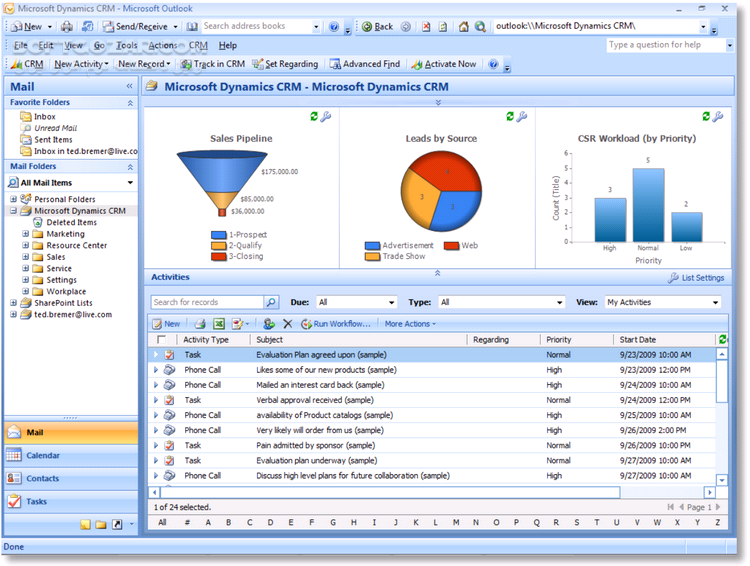Open the Folder List icon at bottom
The width and height of the screenshot is (750, 566).
tap(100, 525)
